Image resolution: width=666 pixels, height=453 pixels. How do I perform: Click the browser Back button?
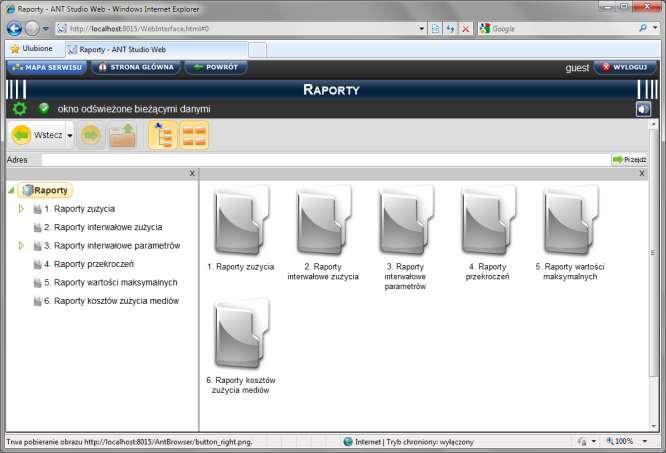click(x=14, y=28)
